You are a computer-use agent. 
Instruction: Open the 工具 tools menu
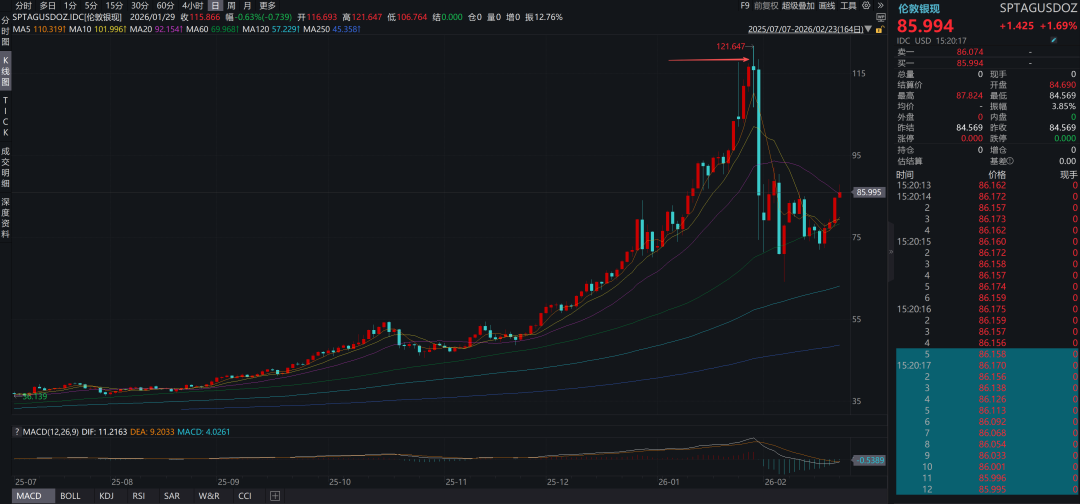[847, 6]
